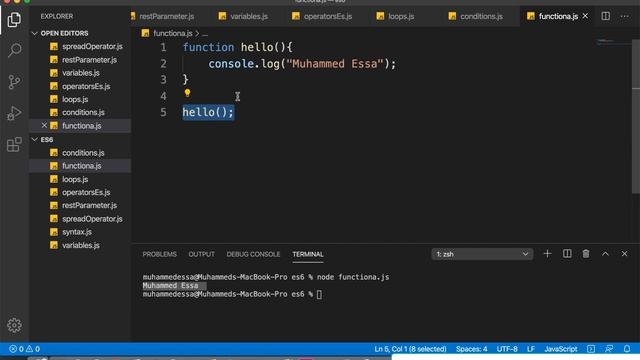The image size is (640, 360).
Task: Click line number 2 in the gutter
Action: tap(163, 64)
